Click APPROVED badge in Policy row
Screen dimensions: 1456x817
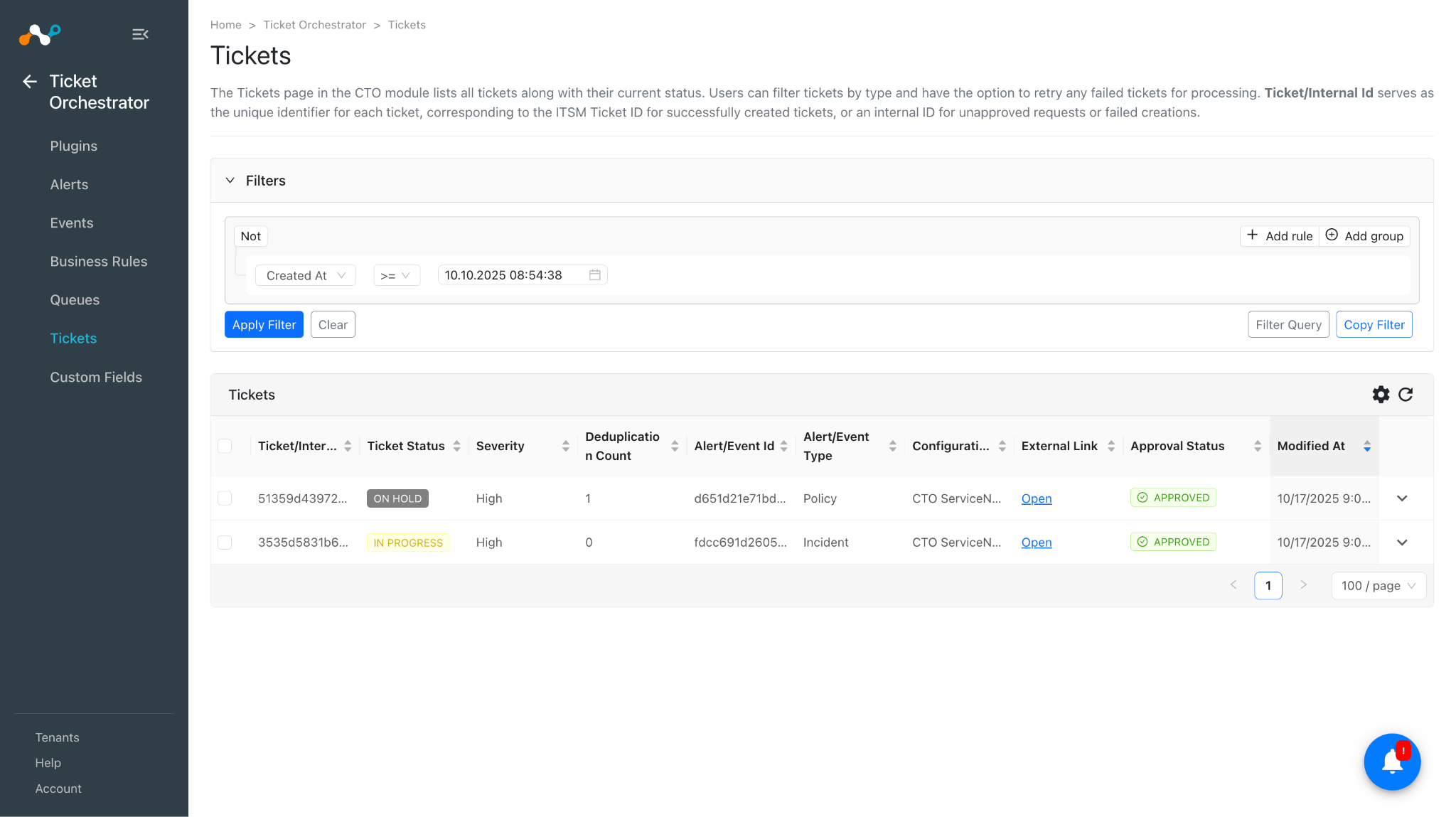click(1173, 498)
